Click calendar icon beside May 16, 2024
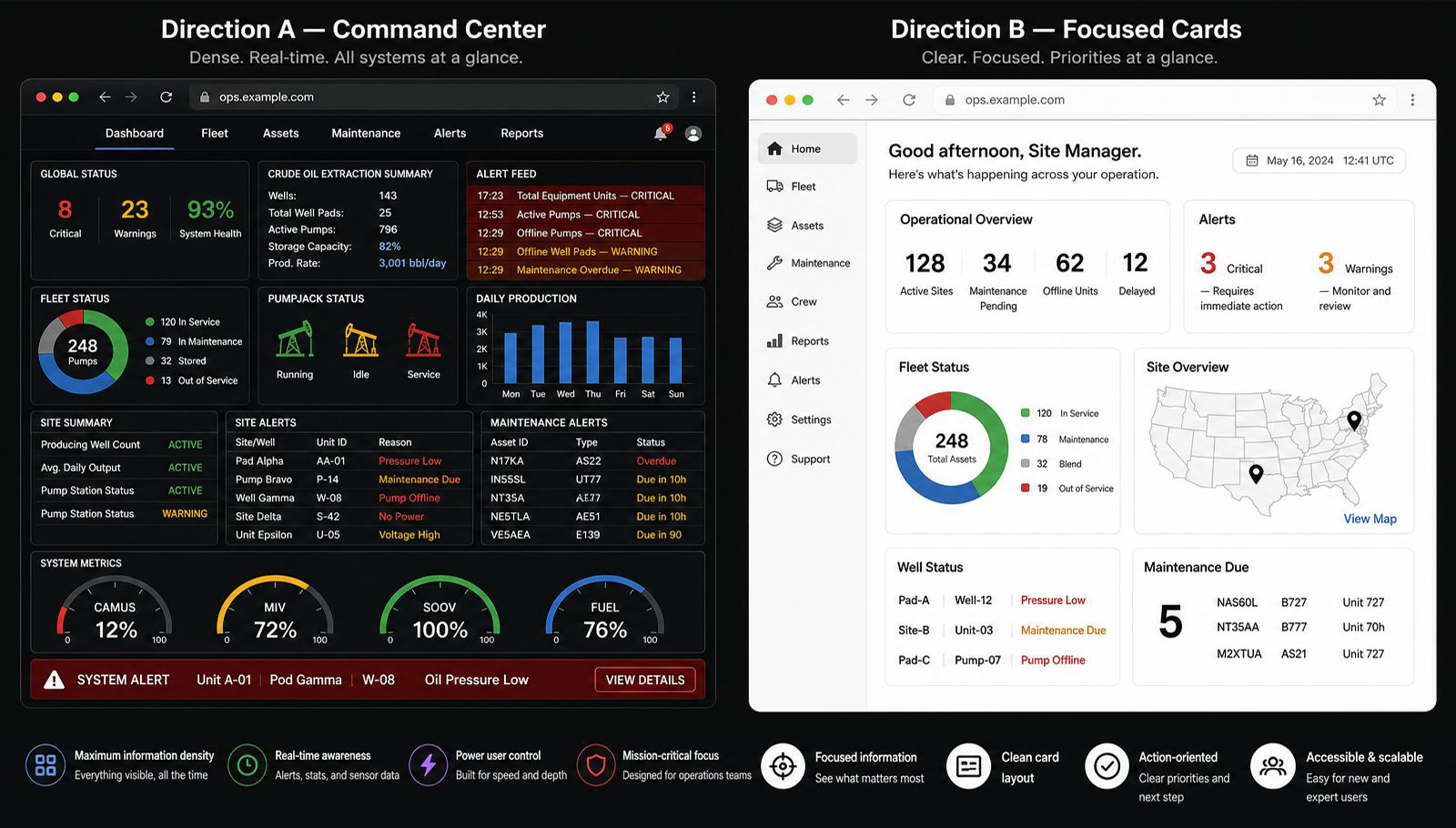Image resolution: width=1456 pixels, height=828 pixels. tap(1252, 160)
